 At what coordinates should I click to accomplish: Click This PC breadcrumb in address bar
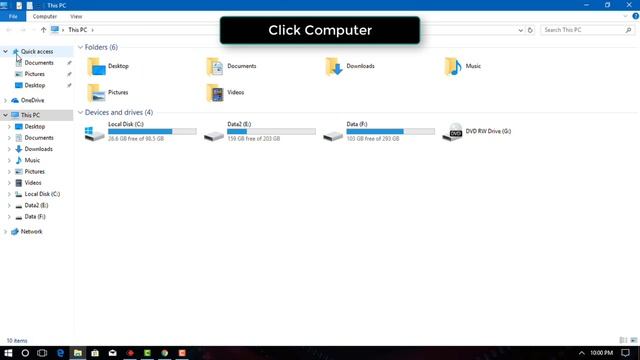(78, 30)
